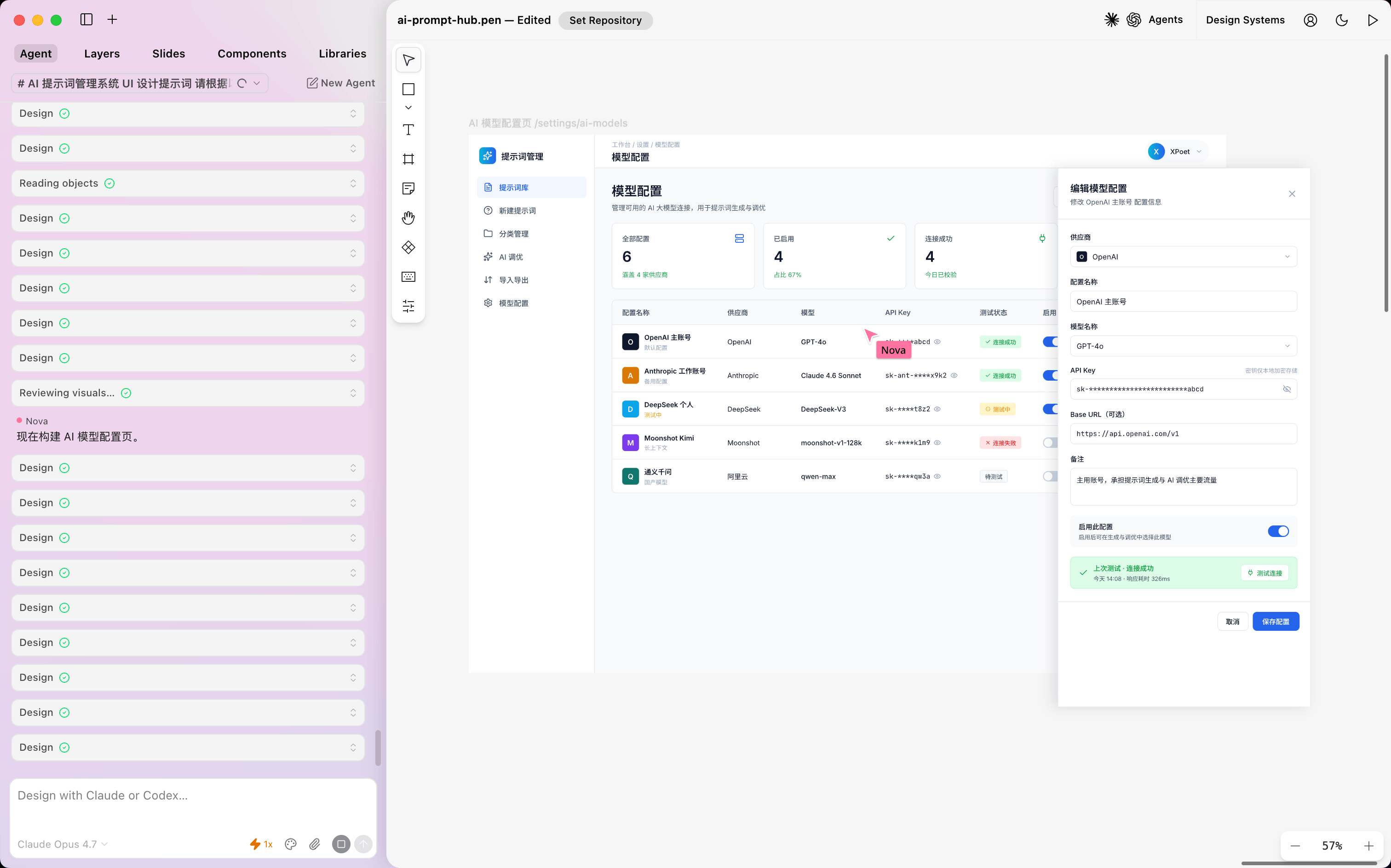This screenshot has width=1391, height=868.
Task: Reveal the DeepSeek API key eye icon
Action: 937,409
